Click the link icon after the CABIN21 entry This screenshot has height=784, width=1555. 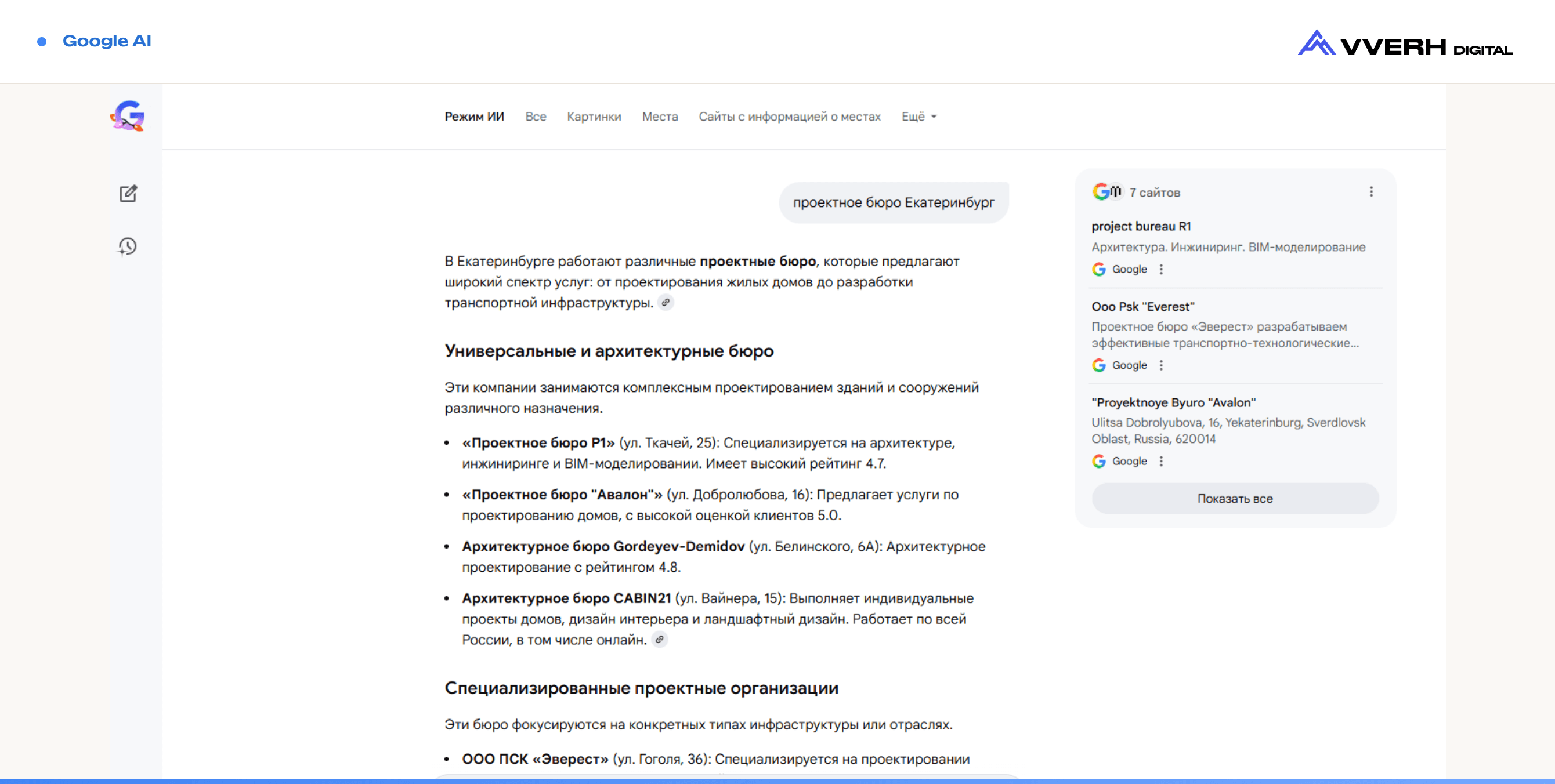point(660,640)
